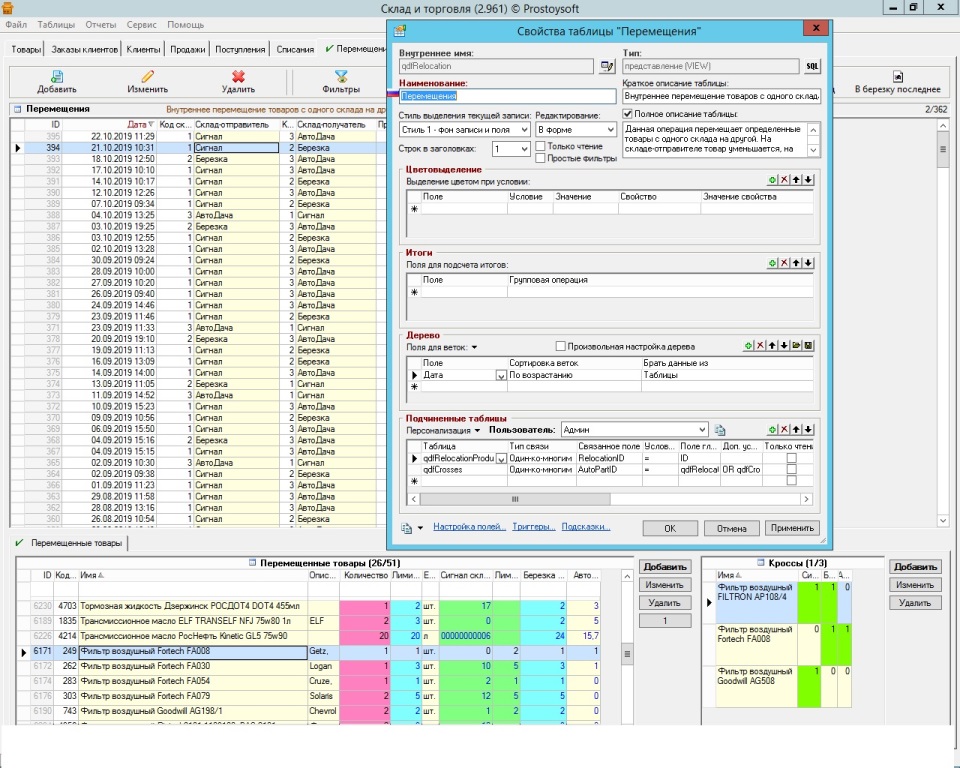This screenshot has height=768, width=960.
Task: Open the Триггеры link
Action: (533, 527)
